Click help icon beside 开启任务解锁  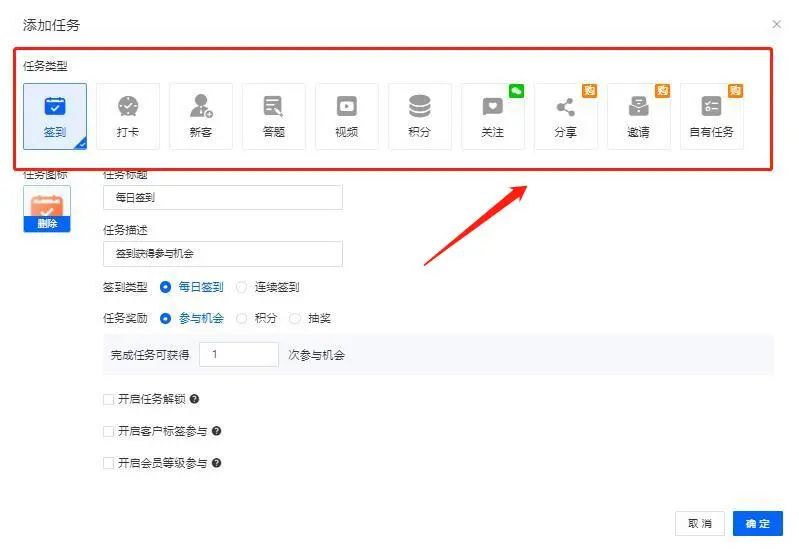194,399
